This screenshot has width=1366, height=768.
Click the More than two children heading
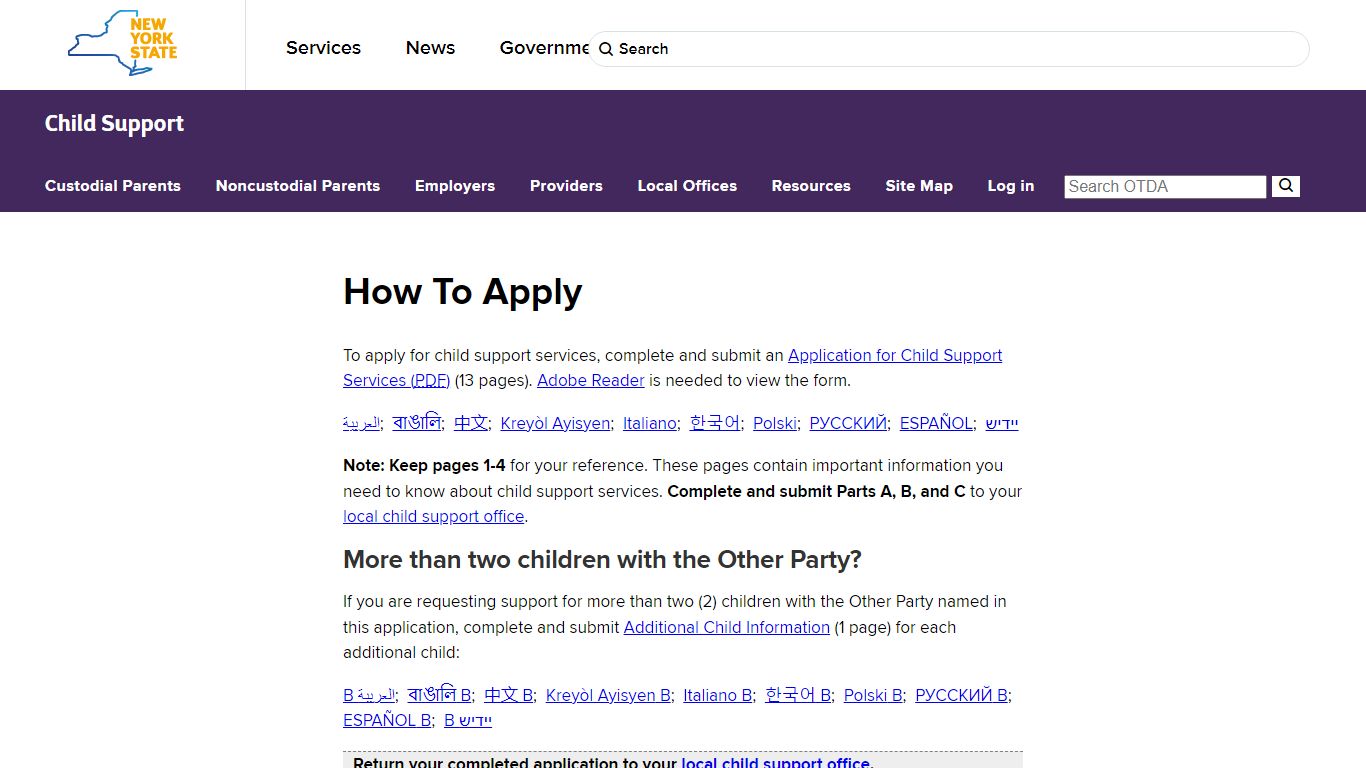click(x=602, y=560)
